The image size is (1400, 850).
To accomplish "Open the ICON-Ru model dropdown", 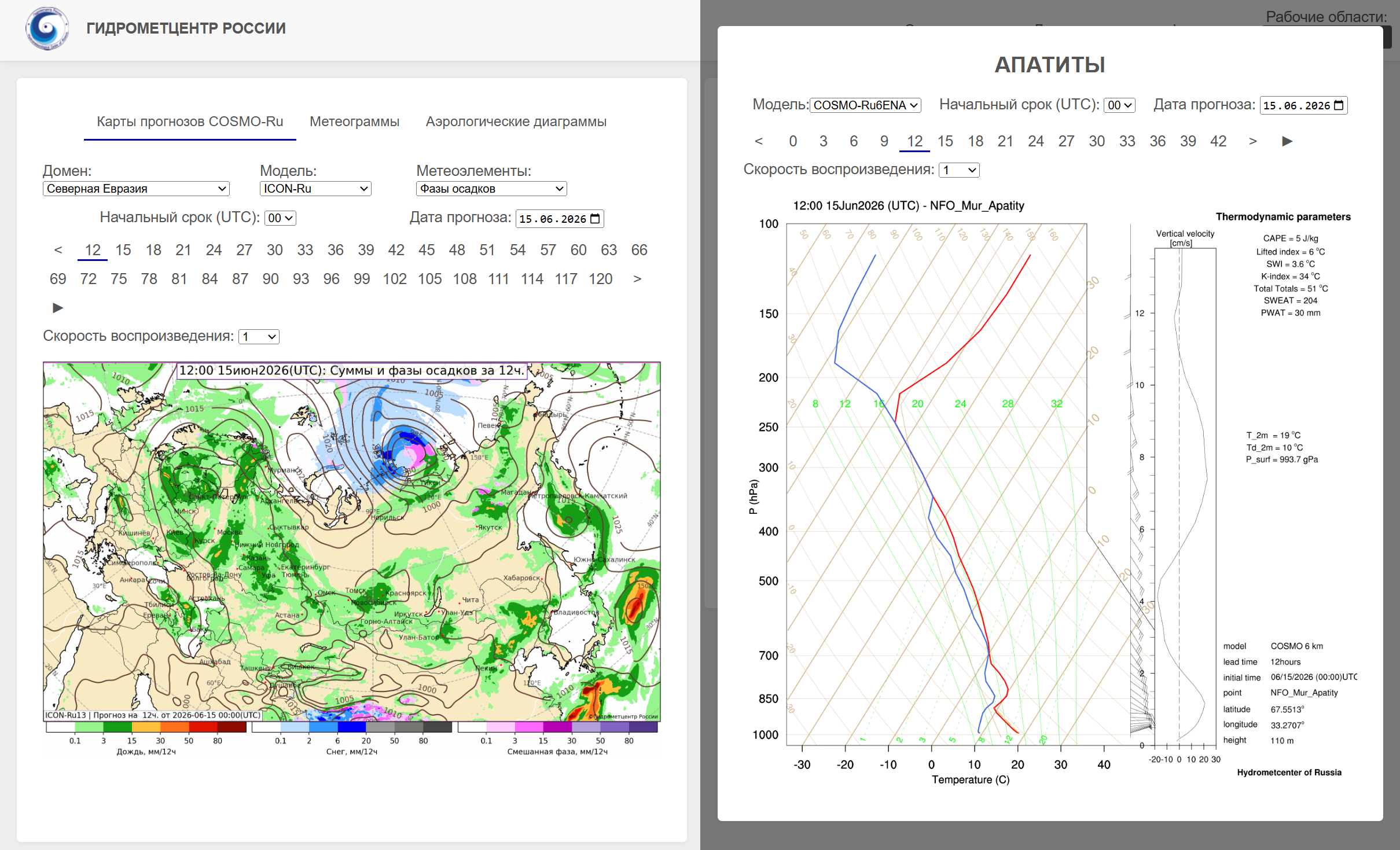I will coord(315,189).
